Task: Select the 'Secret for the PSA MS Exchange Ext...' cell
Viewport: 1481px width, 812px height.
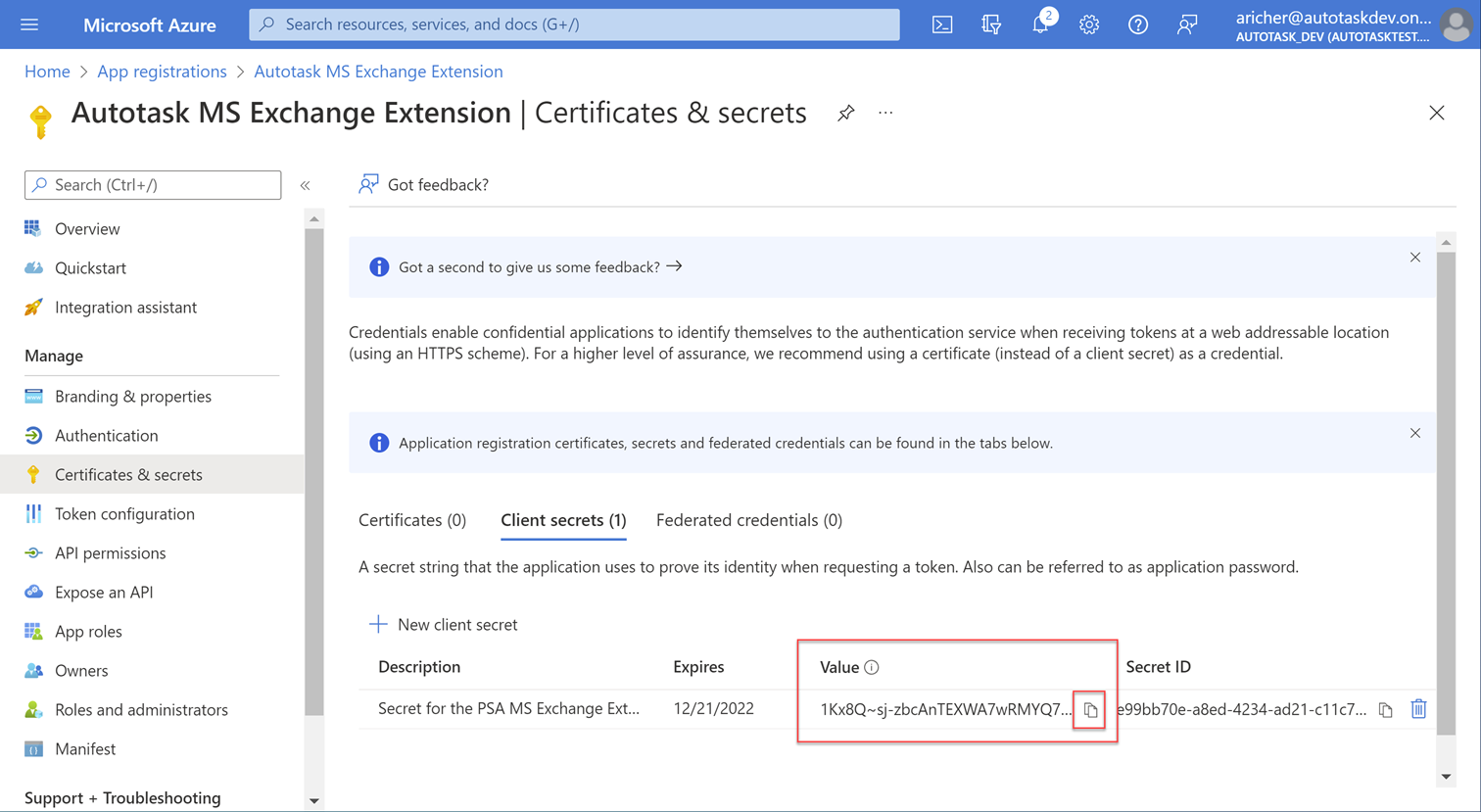Action: click(508, 708)
